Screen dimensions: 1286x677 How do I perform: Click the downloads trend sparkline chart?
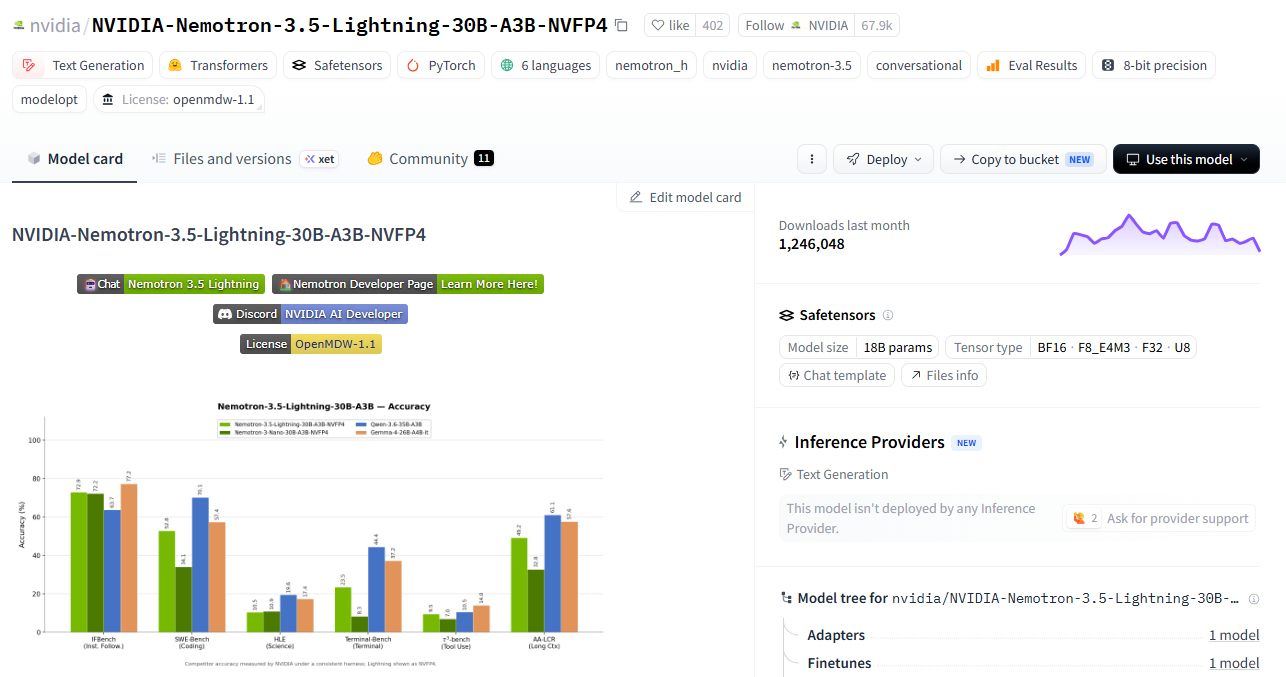point(1160,234)
